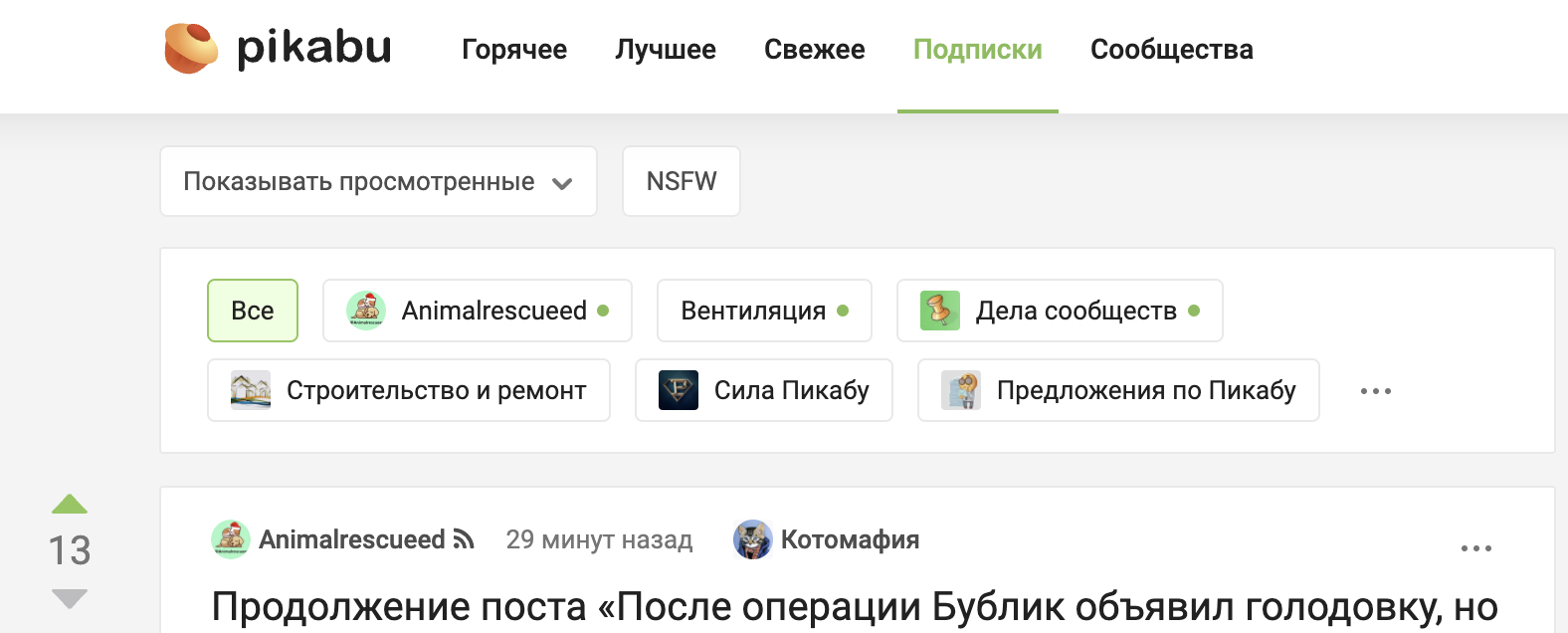1568x633 pixels.
Task: Open the post titled Продолжение поста «После операции Бублик…
Action: [x=855, y=606]
